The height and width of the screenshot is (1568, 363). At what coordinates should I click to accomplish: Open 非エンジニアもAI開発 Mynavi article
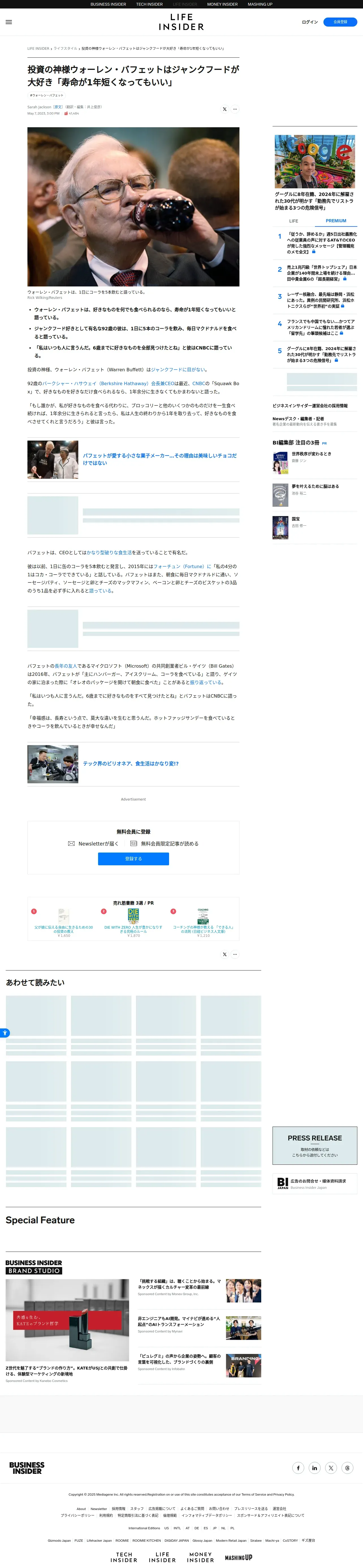(x=199, y=1328)
